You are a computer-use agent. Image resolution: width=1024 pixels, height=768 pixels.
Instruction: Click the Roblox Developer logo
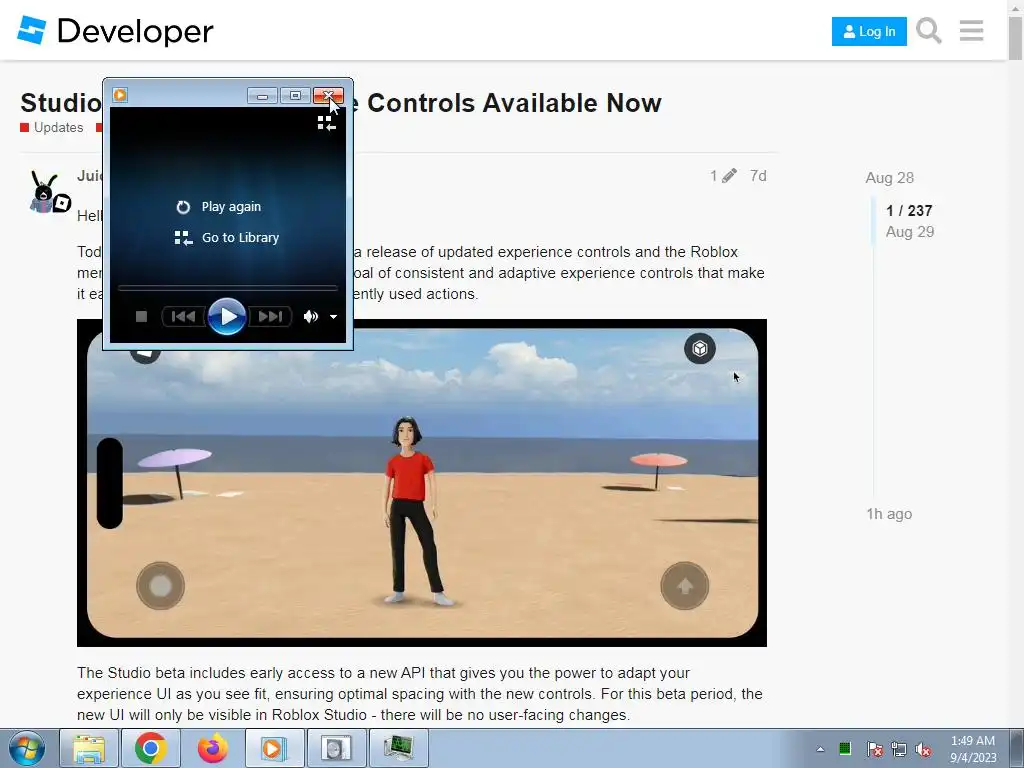pos(115,31)
